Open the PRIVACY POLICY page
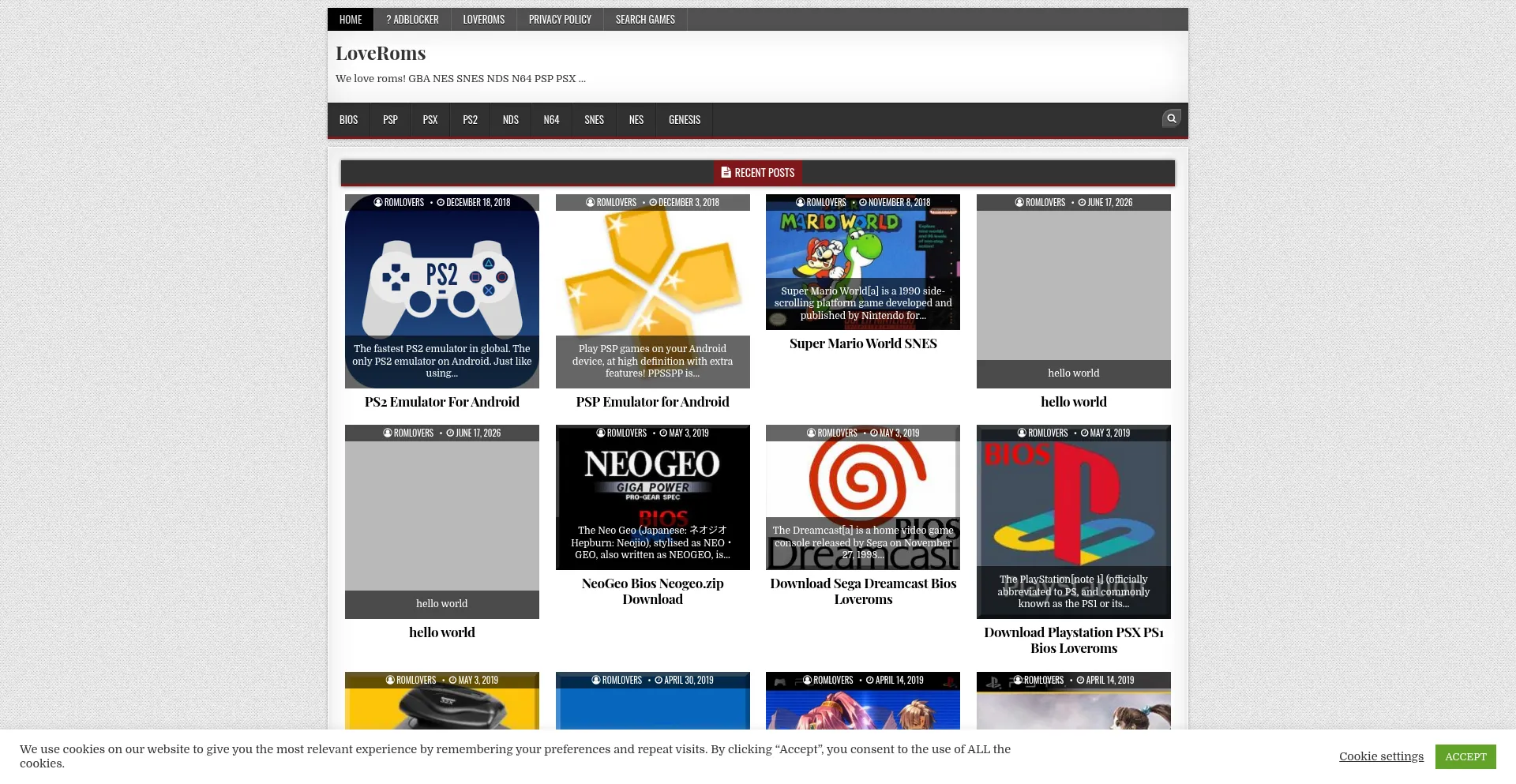Image resolution: width=1516 pixels, height=784 pixels. pos(560,20)
